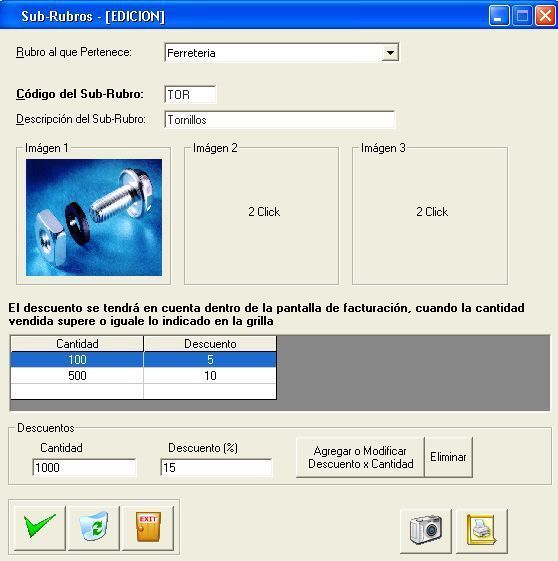Viewport: 558px width, 561px height.
Task: Click the Código del Sub-Rubro field
Action: coord(190,95)
